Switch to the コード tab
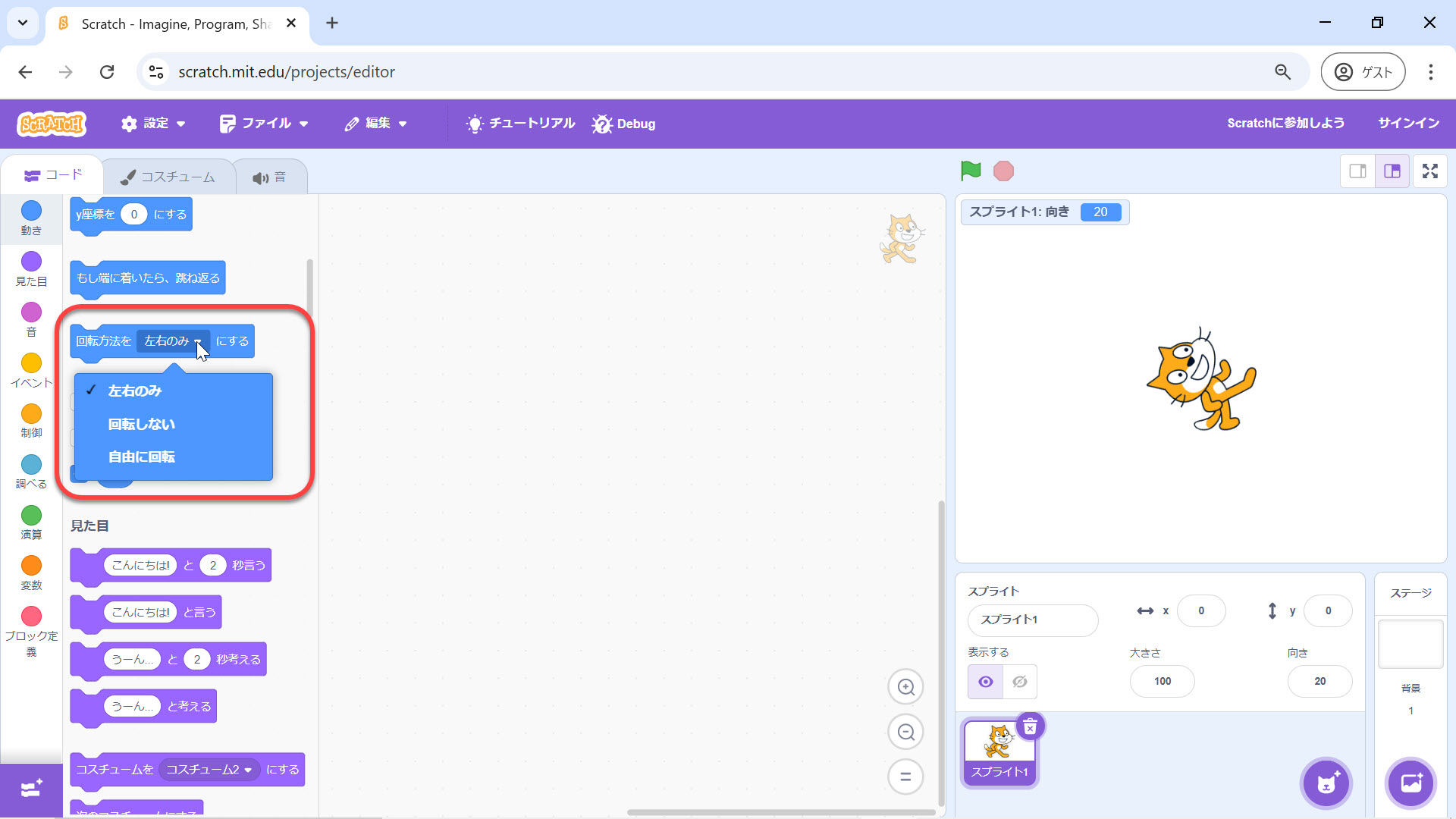The image size is (1456, 819). tap(53, 175)
